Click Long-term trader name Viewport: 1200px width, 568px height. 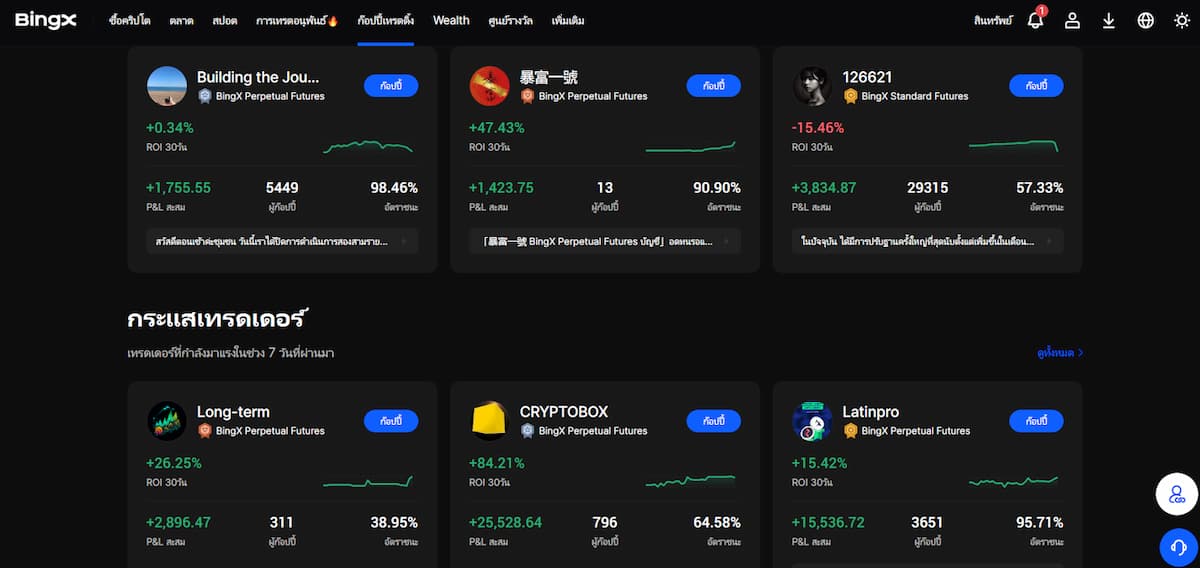point(233,412)
